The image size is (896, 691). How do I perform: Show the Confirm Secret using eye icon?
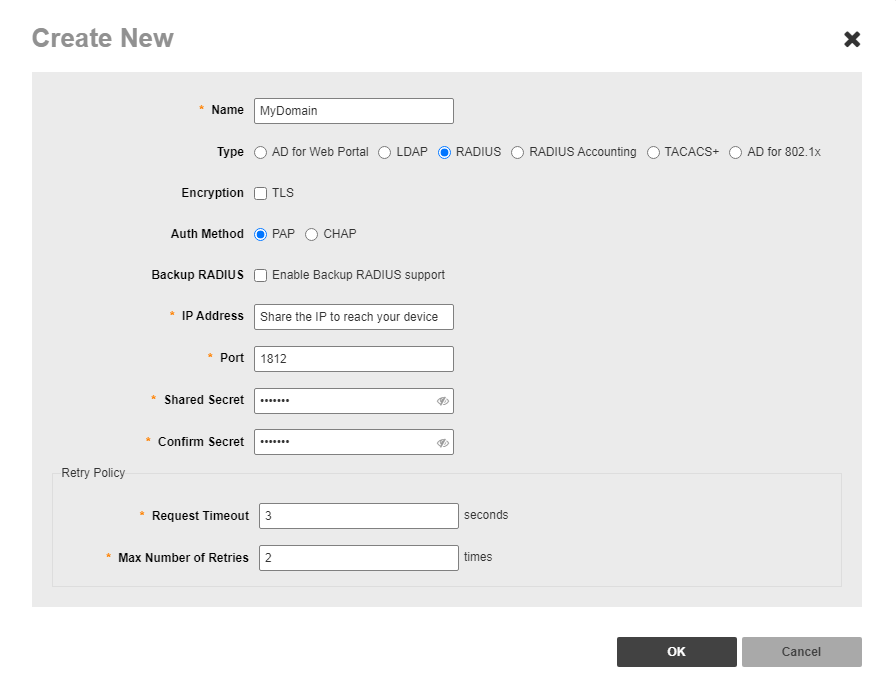click(x=442, y=443)
